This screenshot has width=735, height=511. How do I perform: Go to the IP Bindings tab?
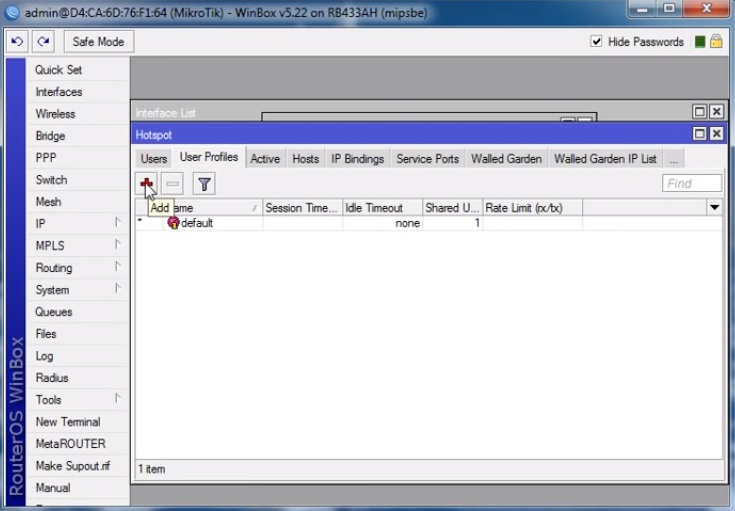(358, 159)
